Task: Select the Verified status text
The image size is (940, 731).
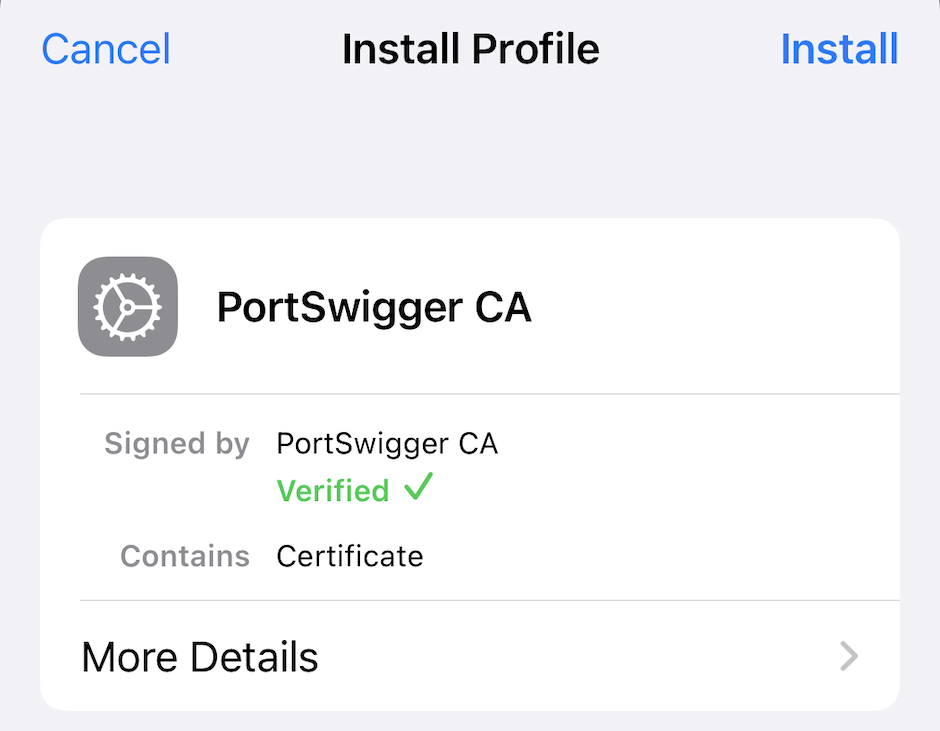Action: pyautogui.click(x=333, y=489)
